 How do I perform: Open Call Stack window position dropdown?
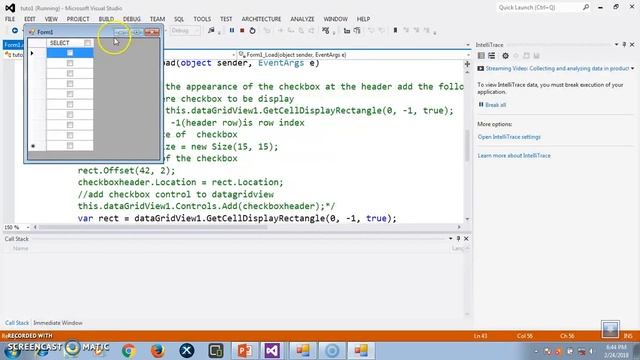[x=451, y=238]
